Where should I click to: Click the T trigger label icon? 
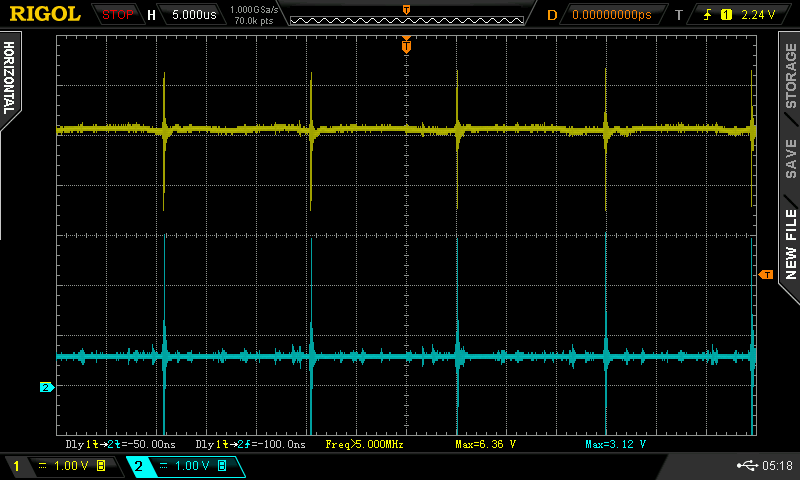pos(679,15)
